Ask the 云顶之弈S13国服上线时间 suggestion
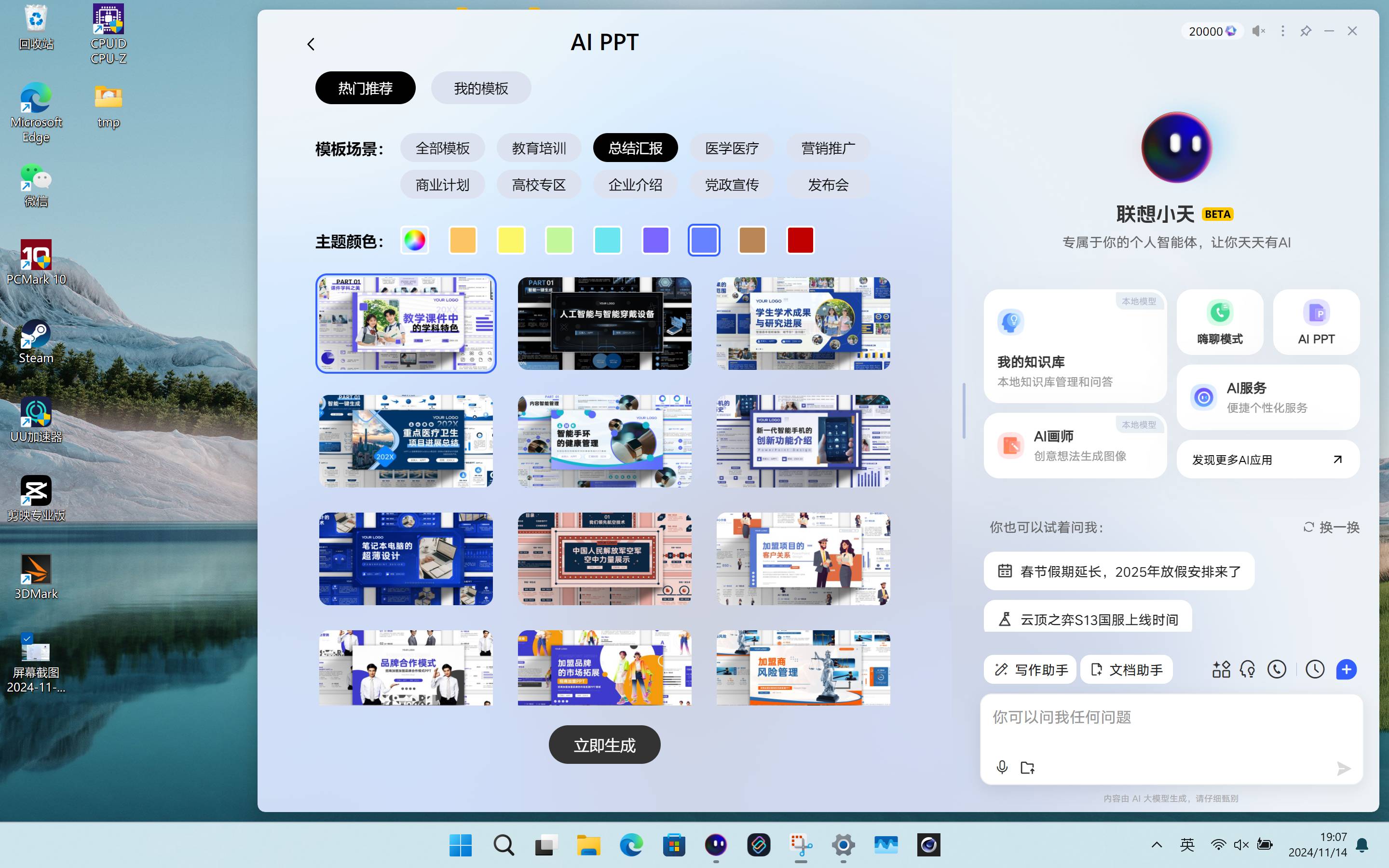 [1088, 617]
